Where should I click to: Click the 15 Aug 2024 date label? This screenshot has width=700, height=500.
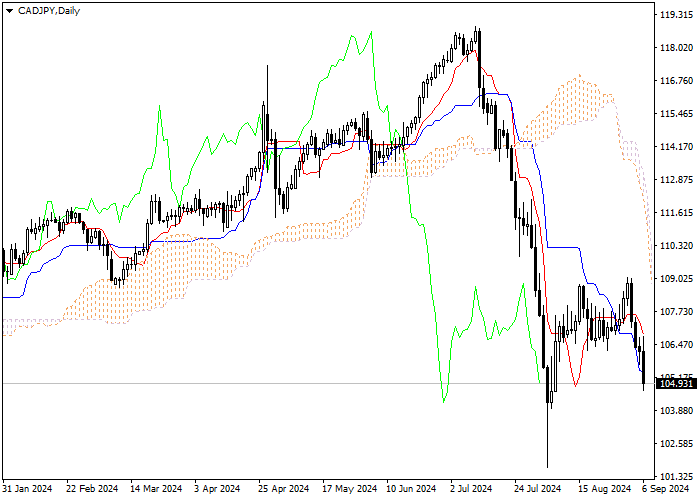(605, 489)
